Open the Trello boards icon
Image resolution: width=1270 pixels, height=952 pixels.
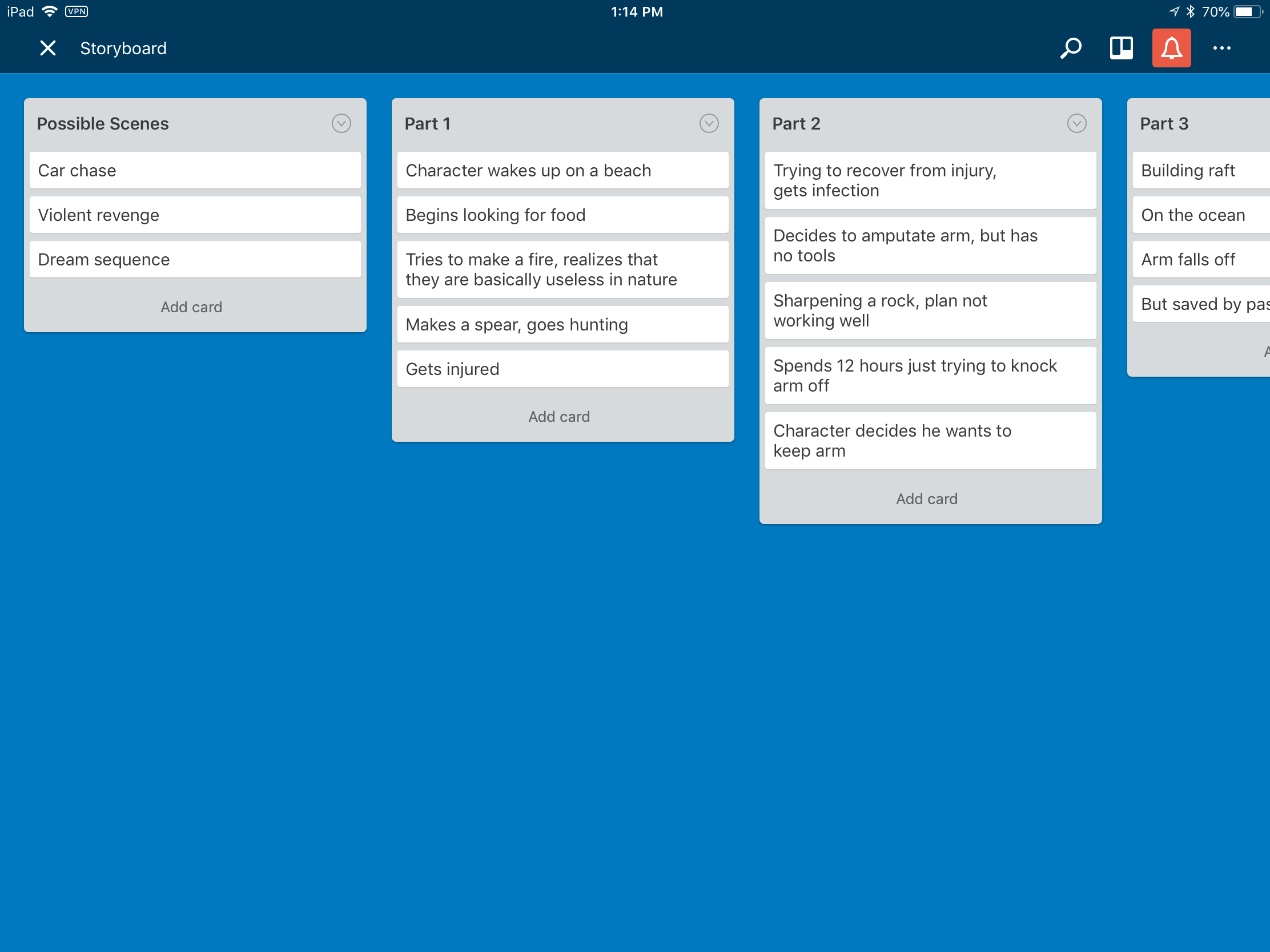pyautogui.click(x=1120, y=48)
